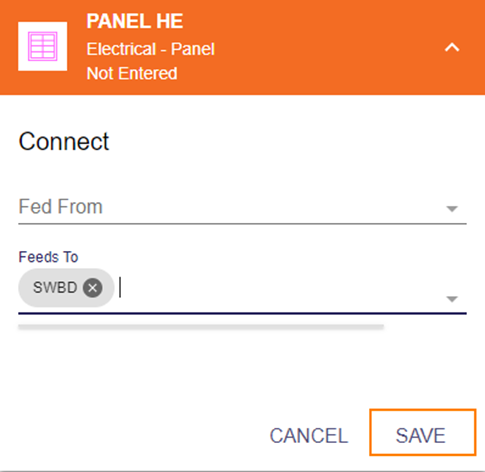485x472 pixels.
Task: Cancel the connection changes
Action: (x=309, y=435)
